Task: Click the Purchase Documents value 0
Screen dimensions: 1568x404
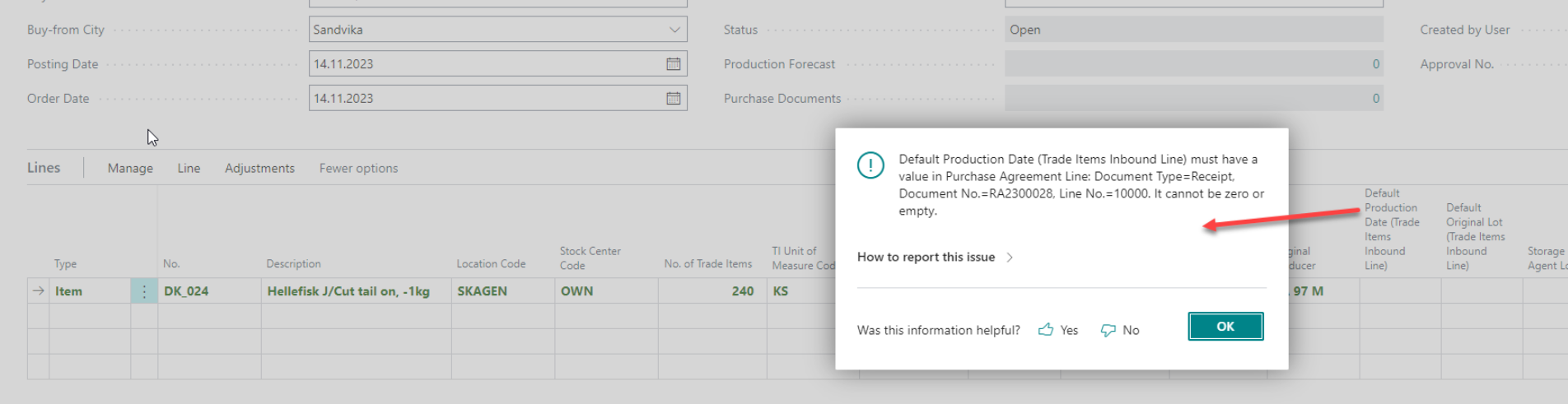Action: (x=1375, y=99)
